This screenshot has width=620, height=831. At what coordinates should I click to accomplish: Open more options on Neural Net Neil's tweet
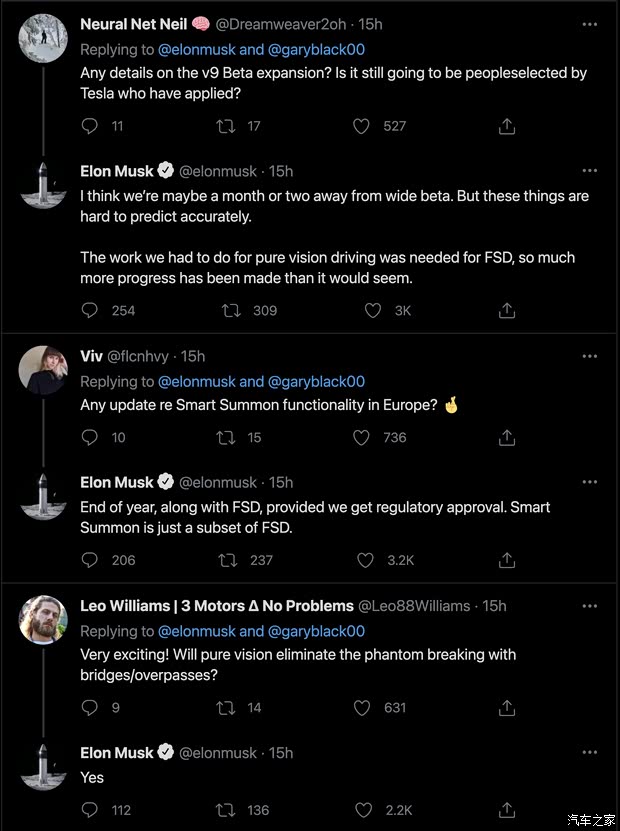coord(589,24)
